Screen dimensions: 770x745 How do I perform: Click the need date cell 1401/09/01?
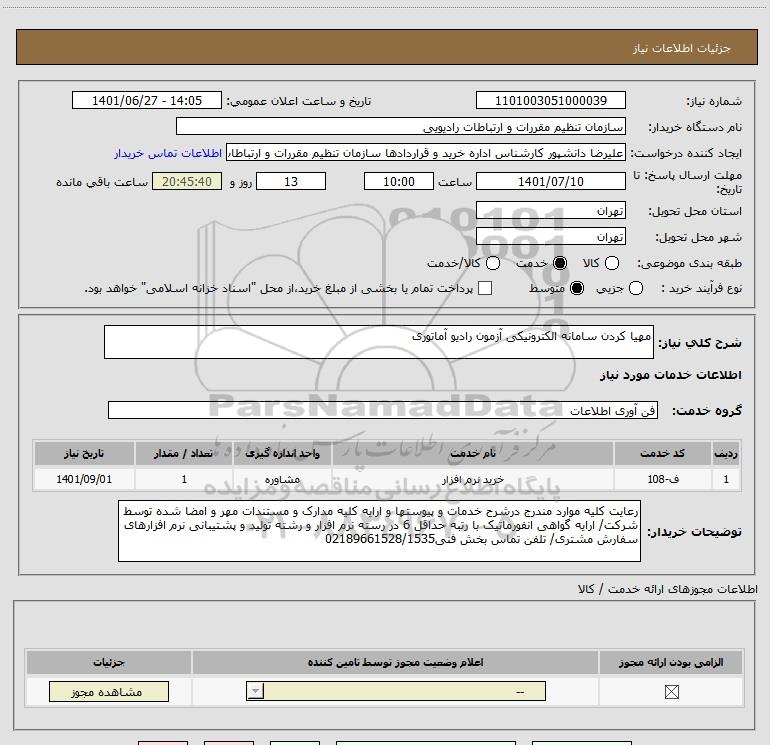click(84, 479)
